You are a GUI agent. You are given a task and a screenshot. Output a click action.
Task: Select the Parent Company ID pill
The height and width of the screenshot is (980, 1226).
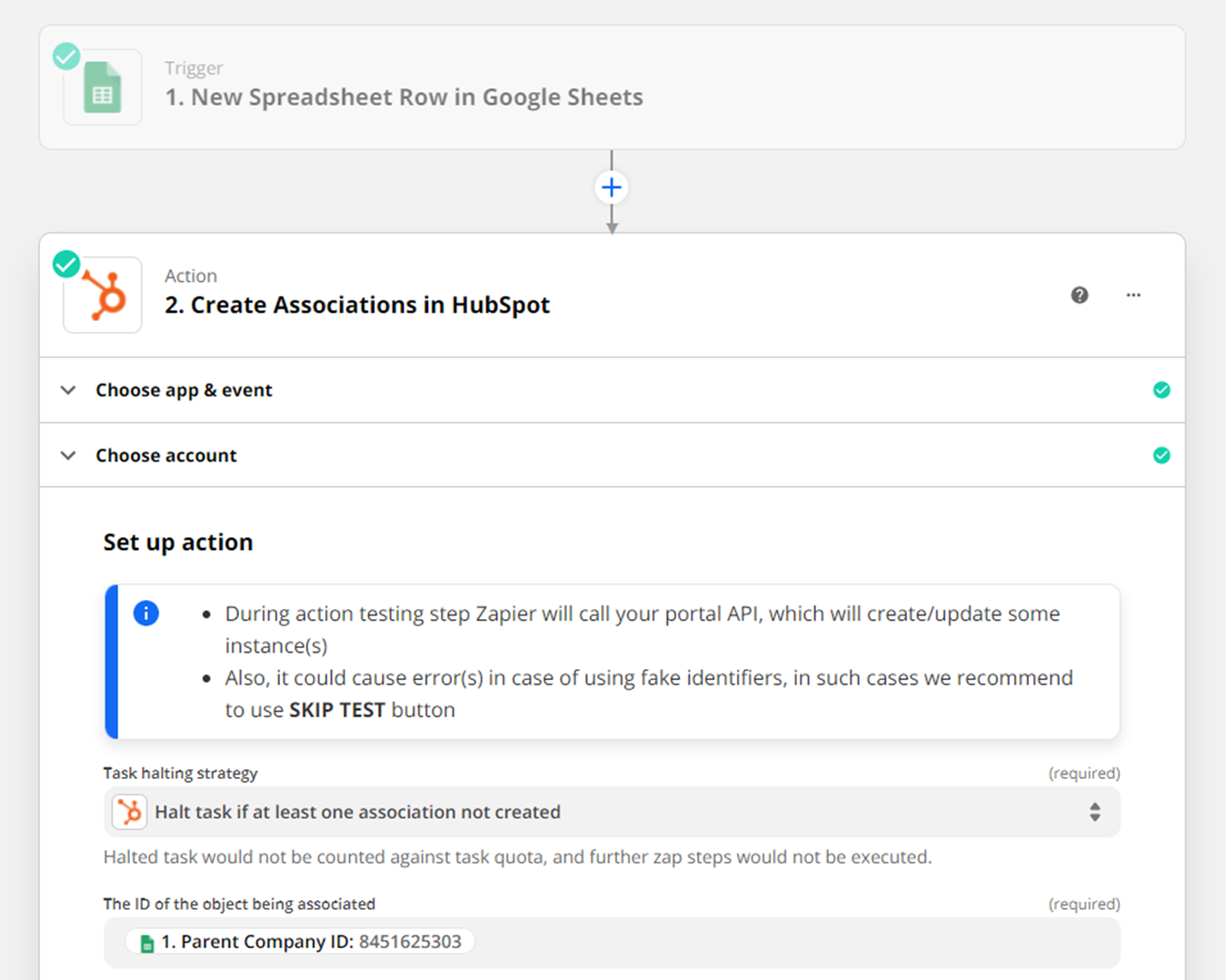point(302,942)
